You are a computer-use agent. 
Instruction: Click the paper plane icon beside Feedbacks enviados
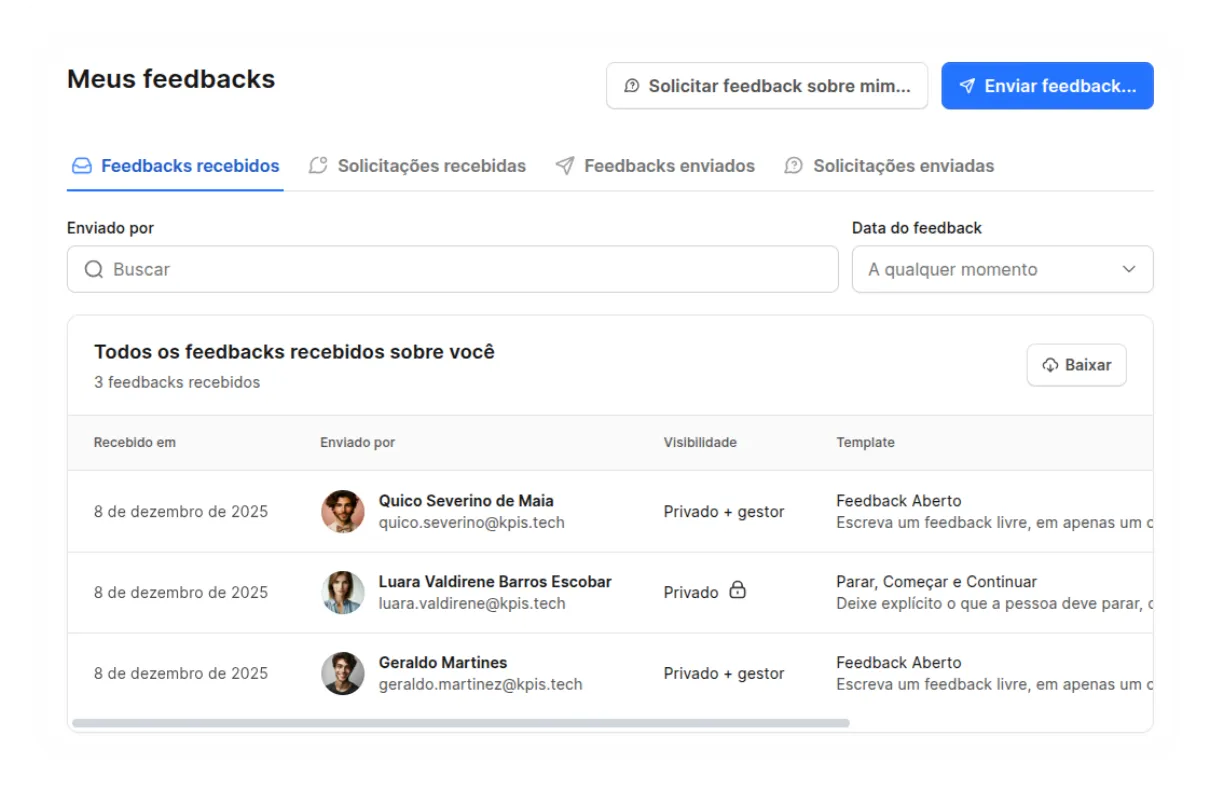(x=565, y=166)
